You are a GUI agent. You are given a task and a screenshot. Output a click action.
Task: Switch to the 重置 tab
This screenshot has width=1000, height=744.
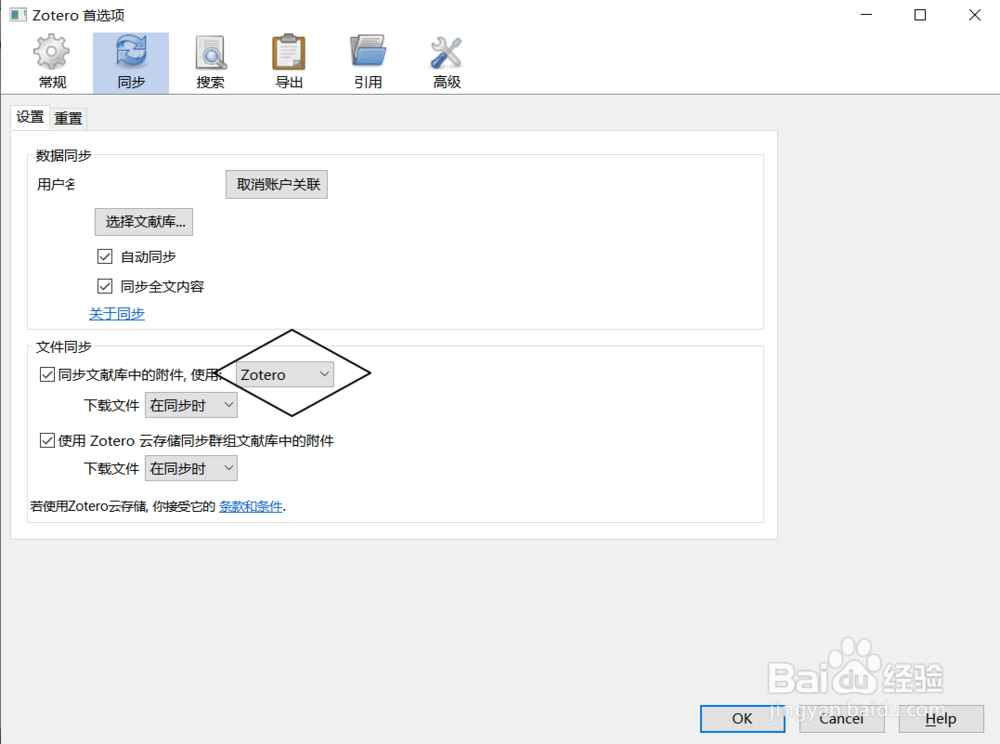click(68, 119)
